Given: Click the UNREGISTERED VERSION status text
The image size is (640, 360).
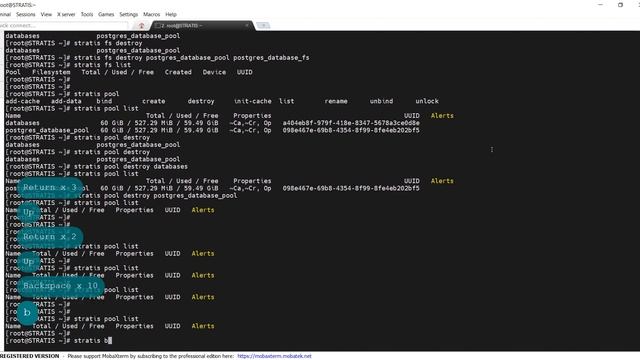Looking at the screenshot, I should 29,356.
